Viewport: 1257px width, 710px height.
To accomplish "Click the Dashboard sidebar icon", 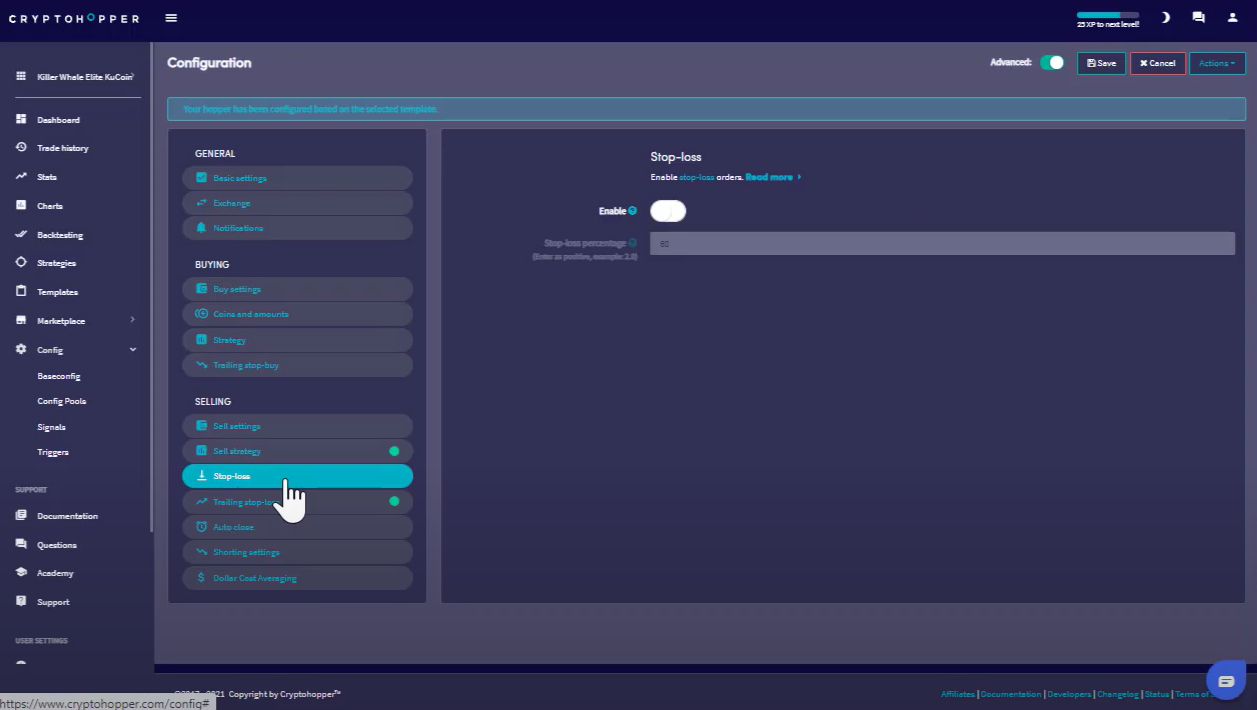I will [x=21, y=120].
